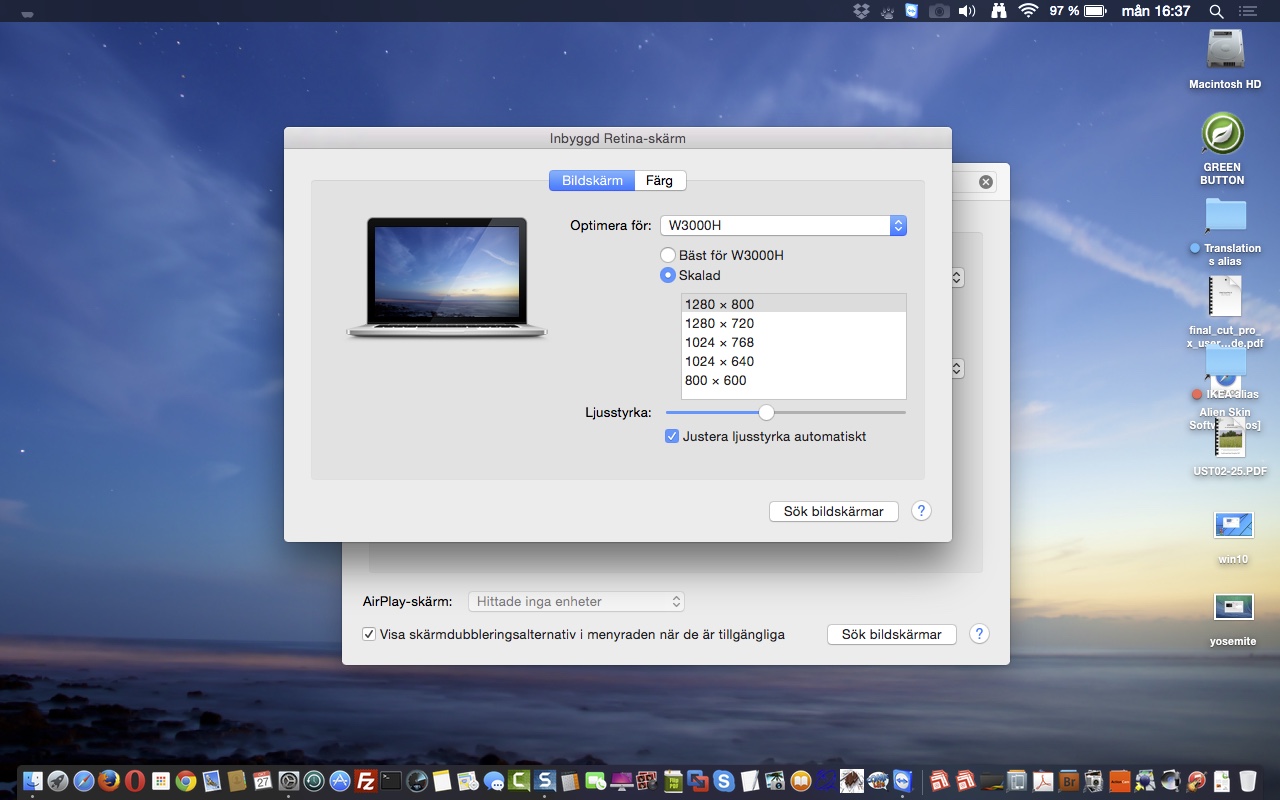Open the Dropbox menu bar icon
This screenshot has height=800, width=1280.
[860, 11]
